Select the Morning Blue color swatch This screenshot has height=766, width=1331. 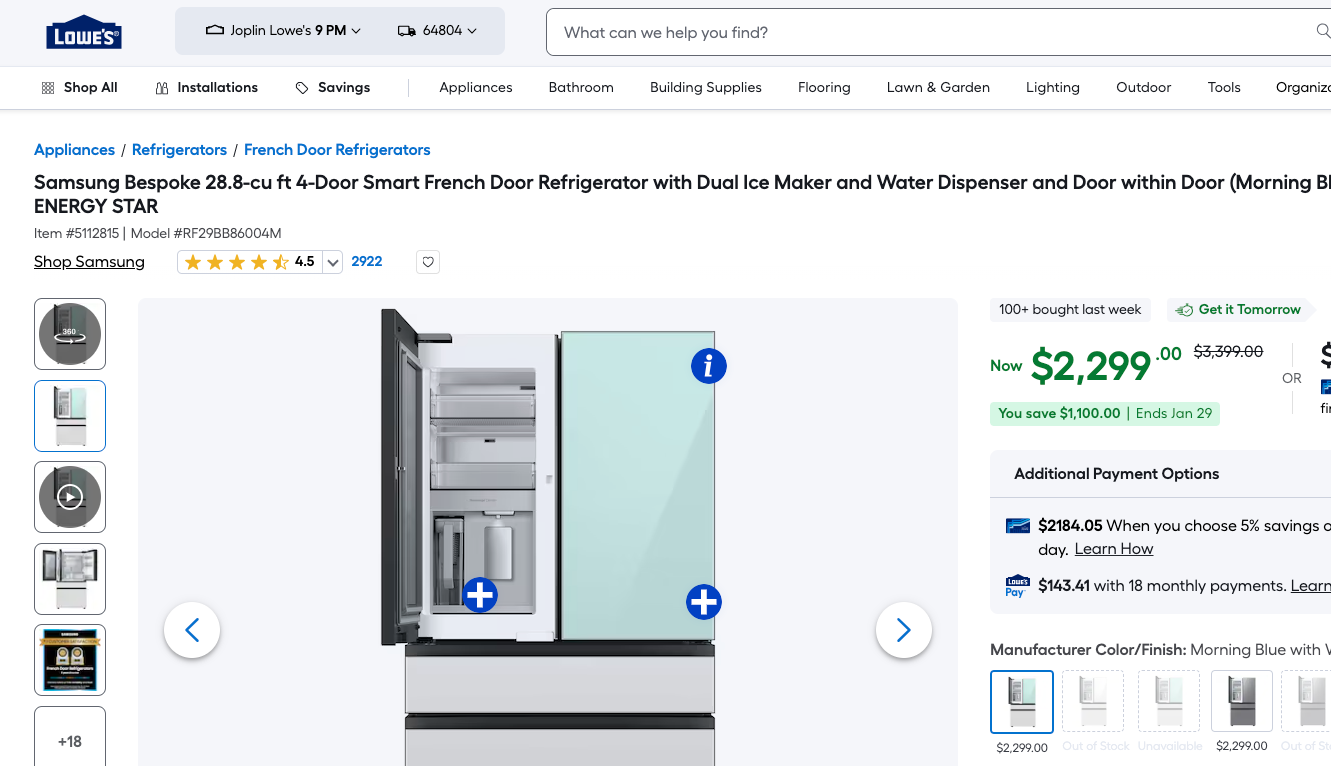(x=1021, y=701)
